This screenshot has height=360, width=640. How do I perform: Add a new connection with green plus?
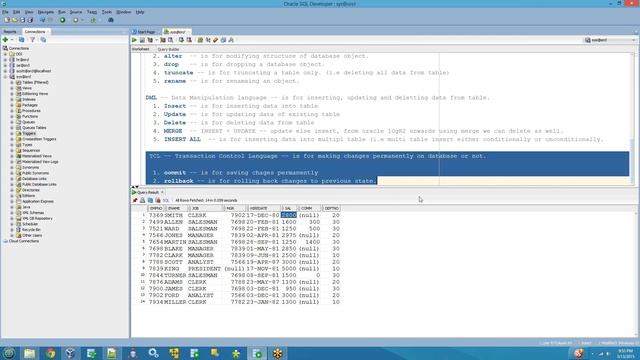coord(5,40)
